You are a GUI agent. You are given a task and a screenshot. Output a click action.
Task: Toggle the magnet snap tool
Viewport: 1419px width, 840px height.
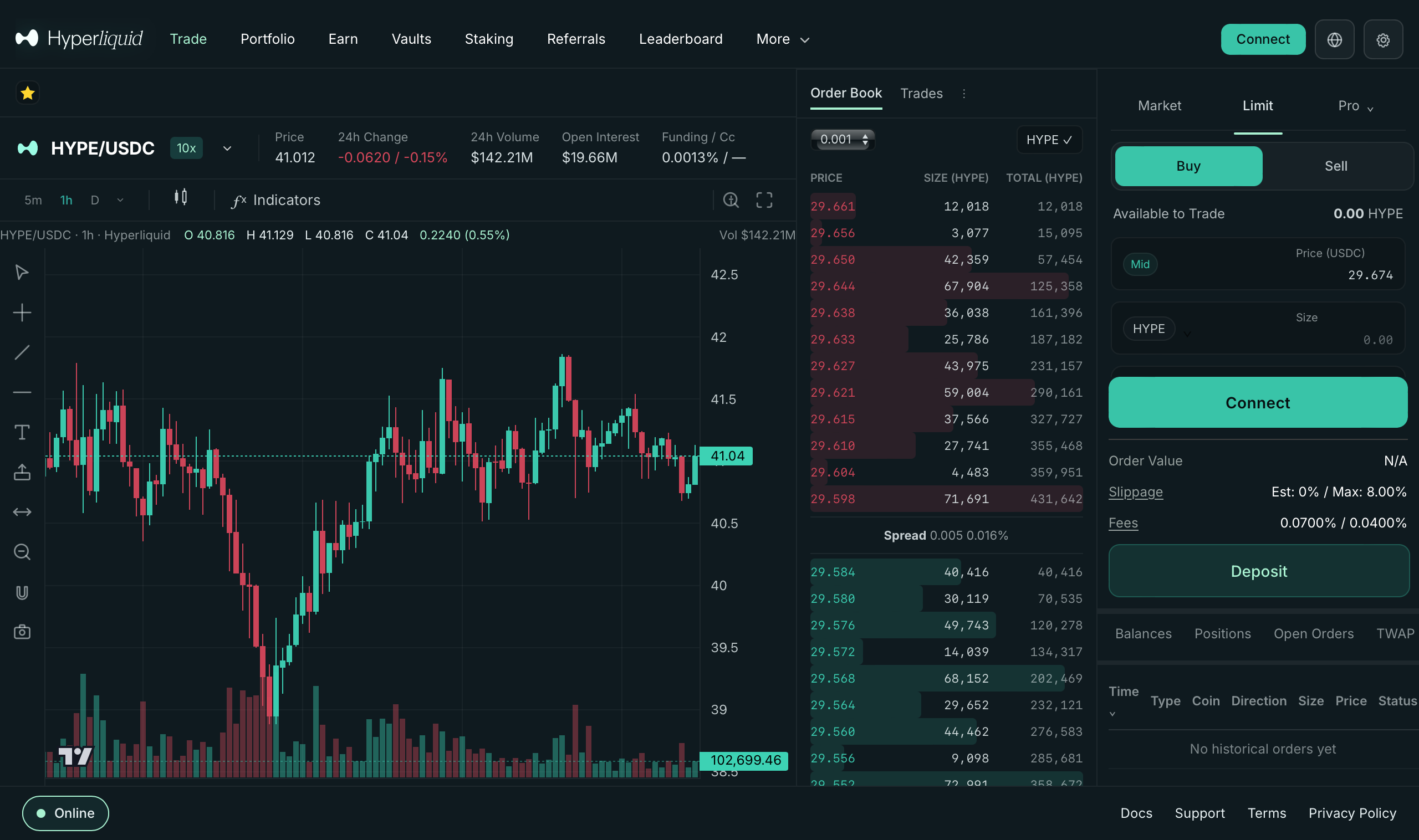[22, 592]
